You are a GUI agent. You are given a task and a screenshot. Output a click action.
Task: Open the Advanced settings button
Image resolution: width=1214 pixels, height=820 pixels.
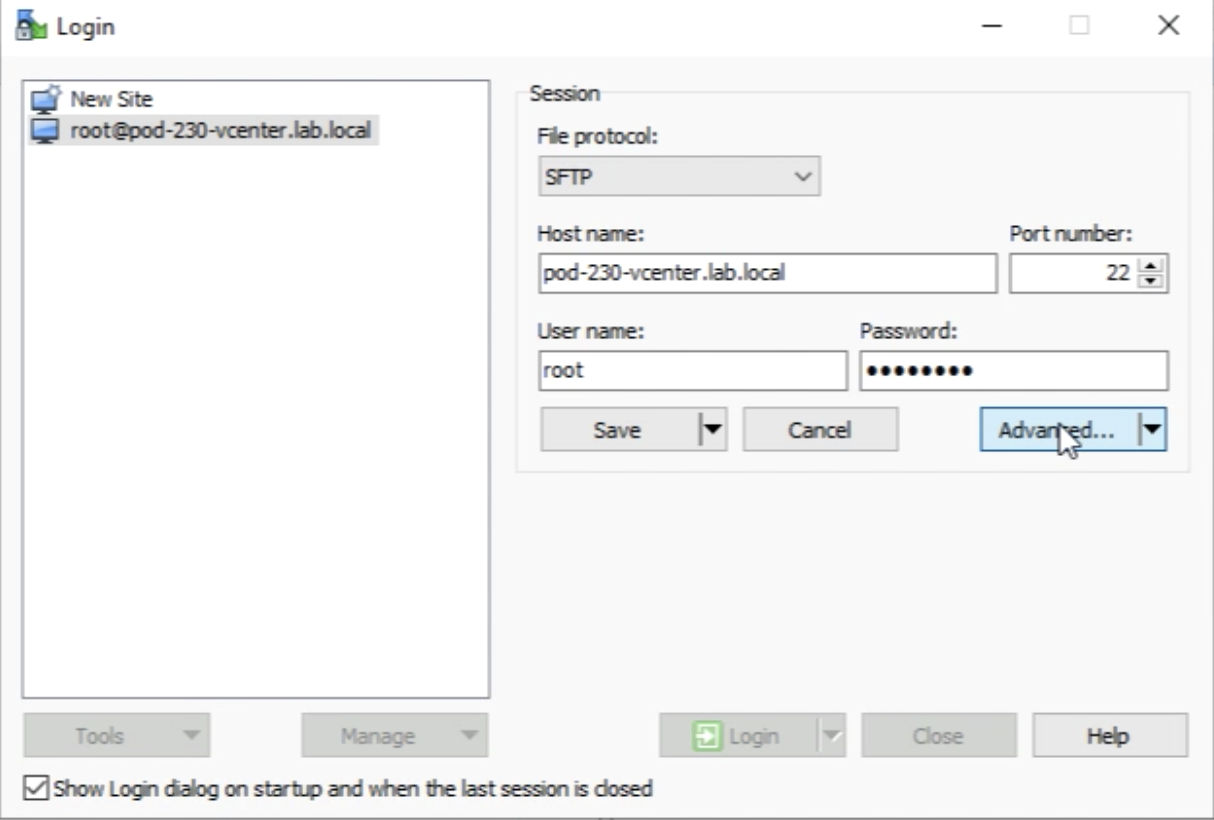[1058, 430]
